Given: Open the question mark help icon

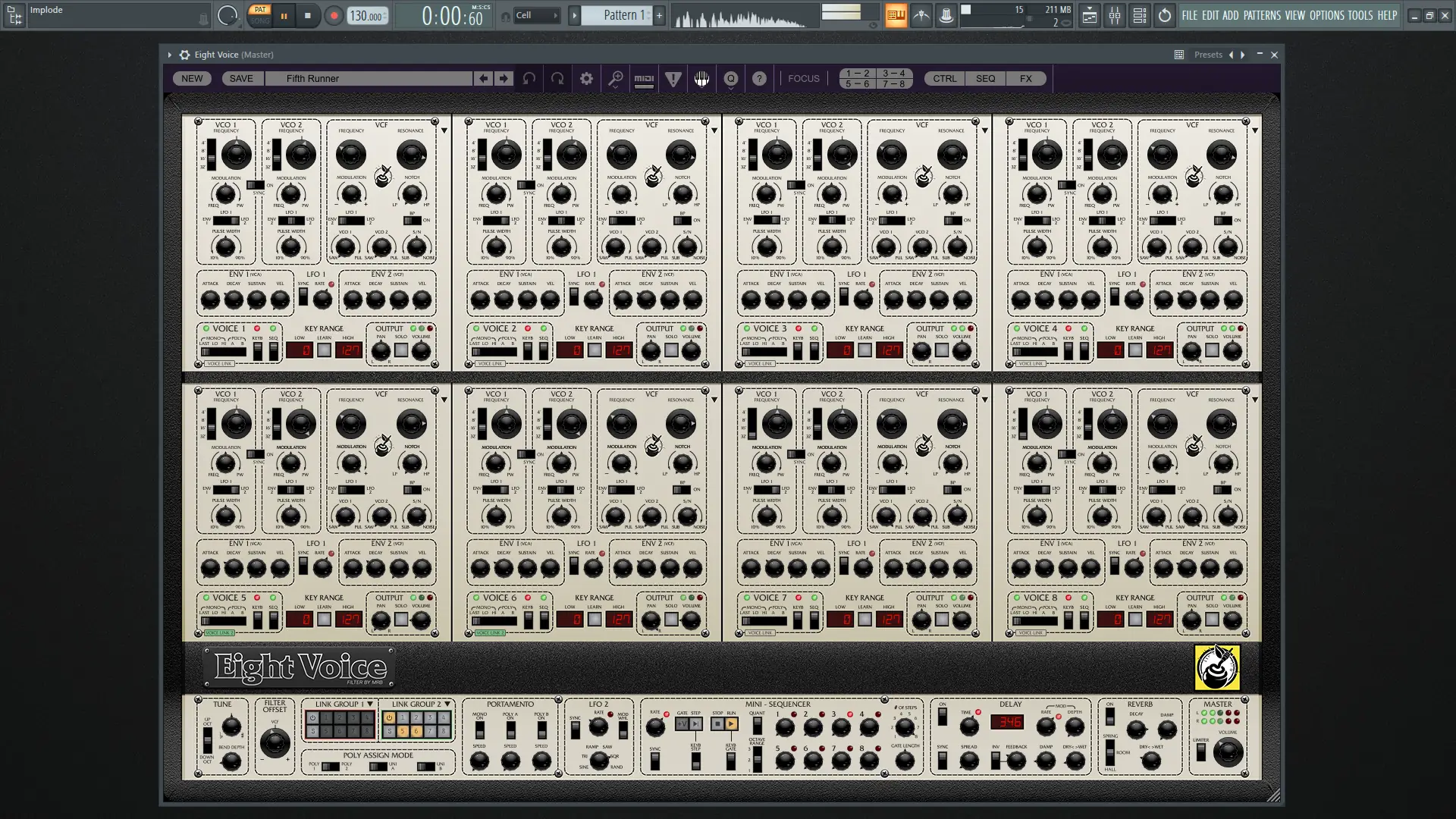Looking at the screenshot, I should click(x=759, y=78).
